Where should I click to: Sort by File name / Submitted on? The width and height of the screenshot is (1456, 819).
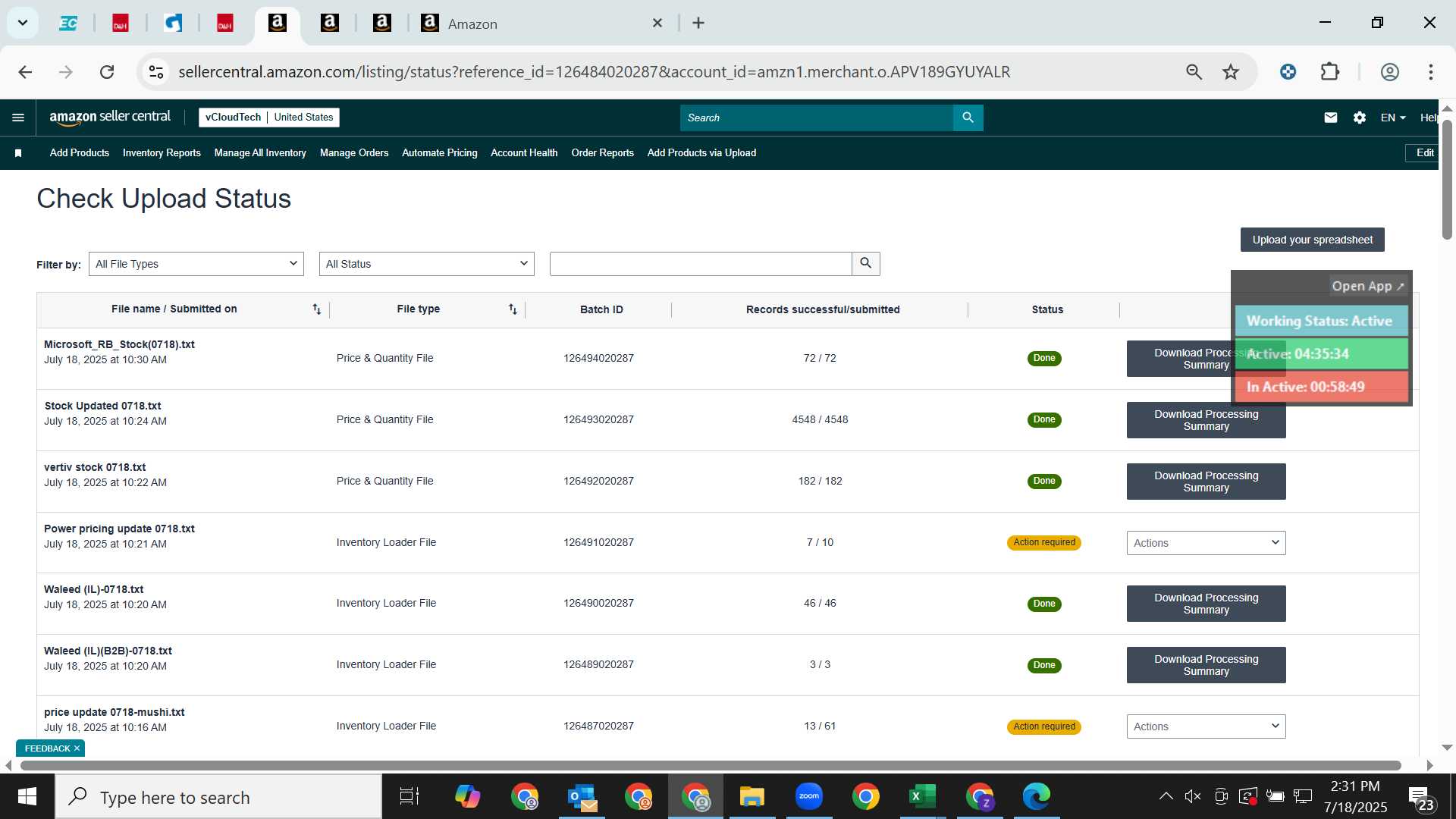(316, 309)
